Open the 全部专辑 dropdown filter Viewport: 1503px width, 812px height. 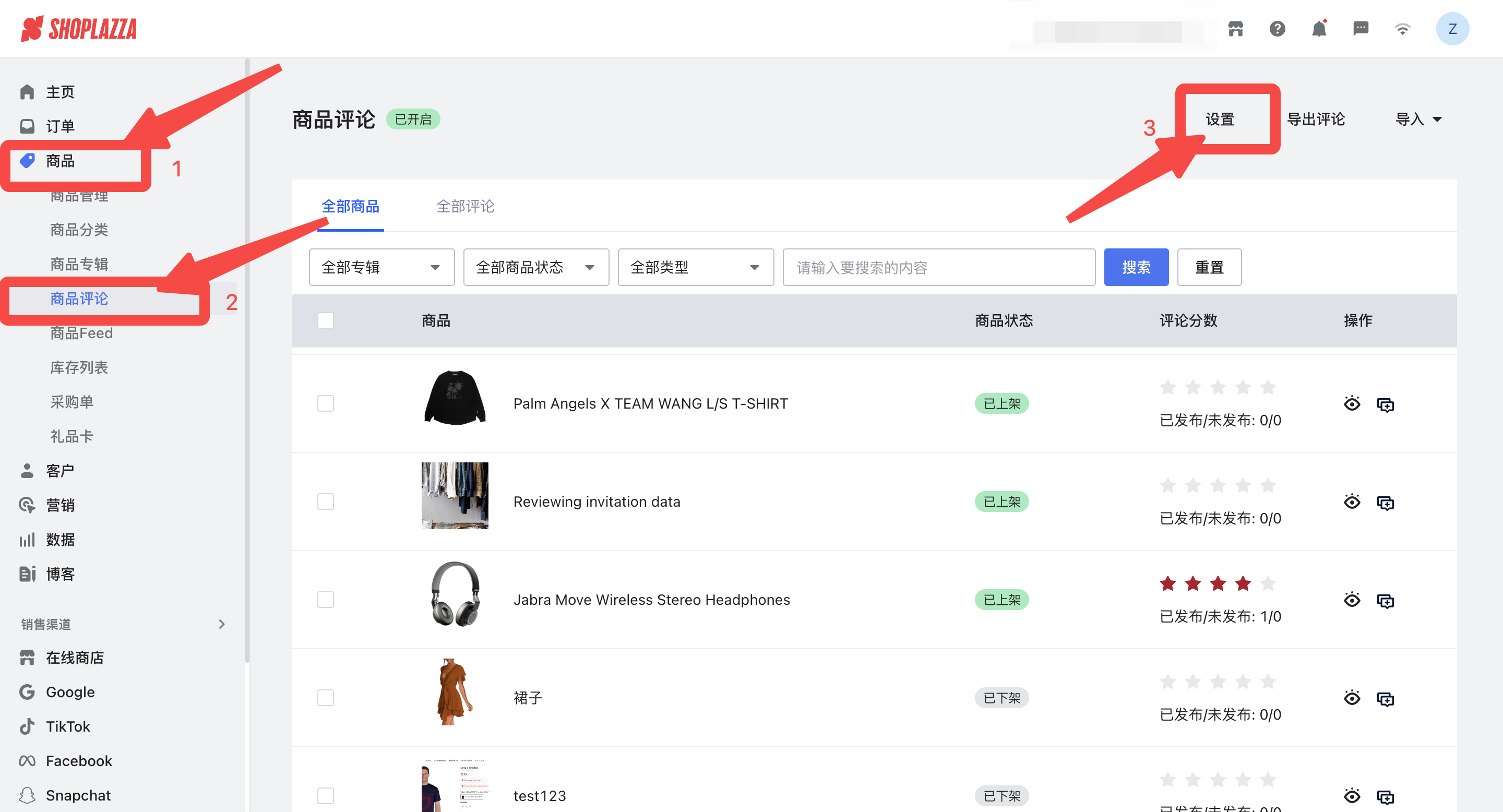(381, 267)
